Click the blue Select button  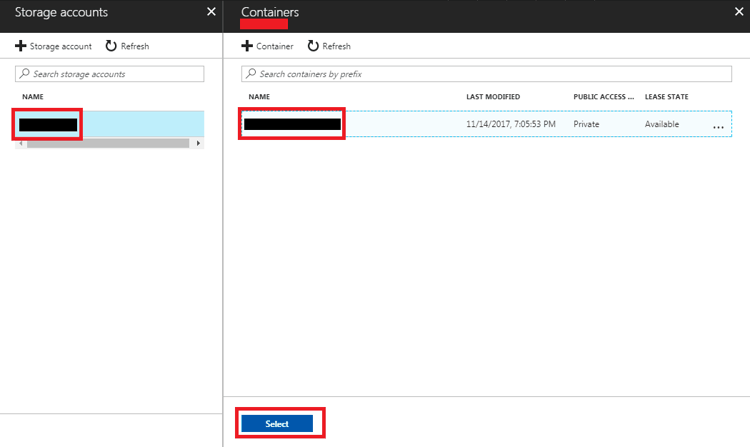(277, 424)
